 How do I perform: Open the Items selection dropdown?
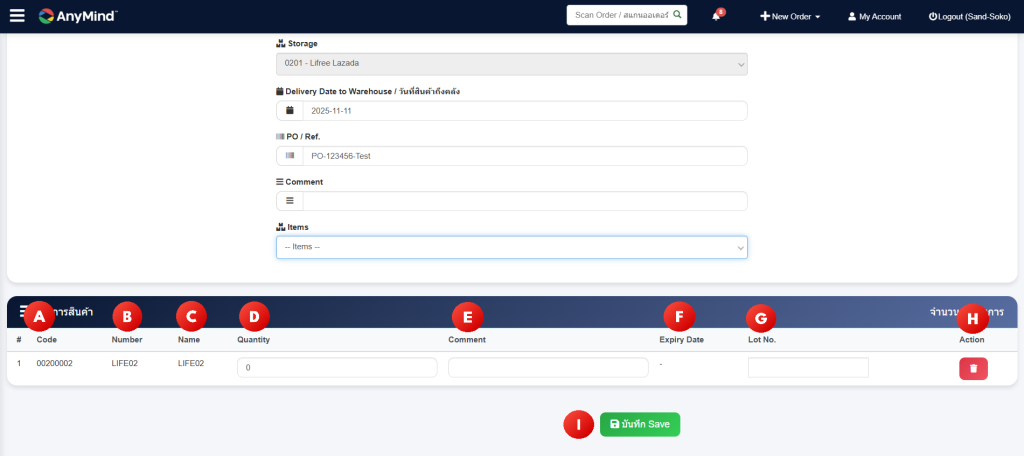coord(511,247)
